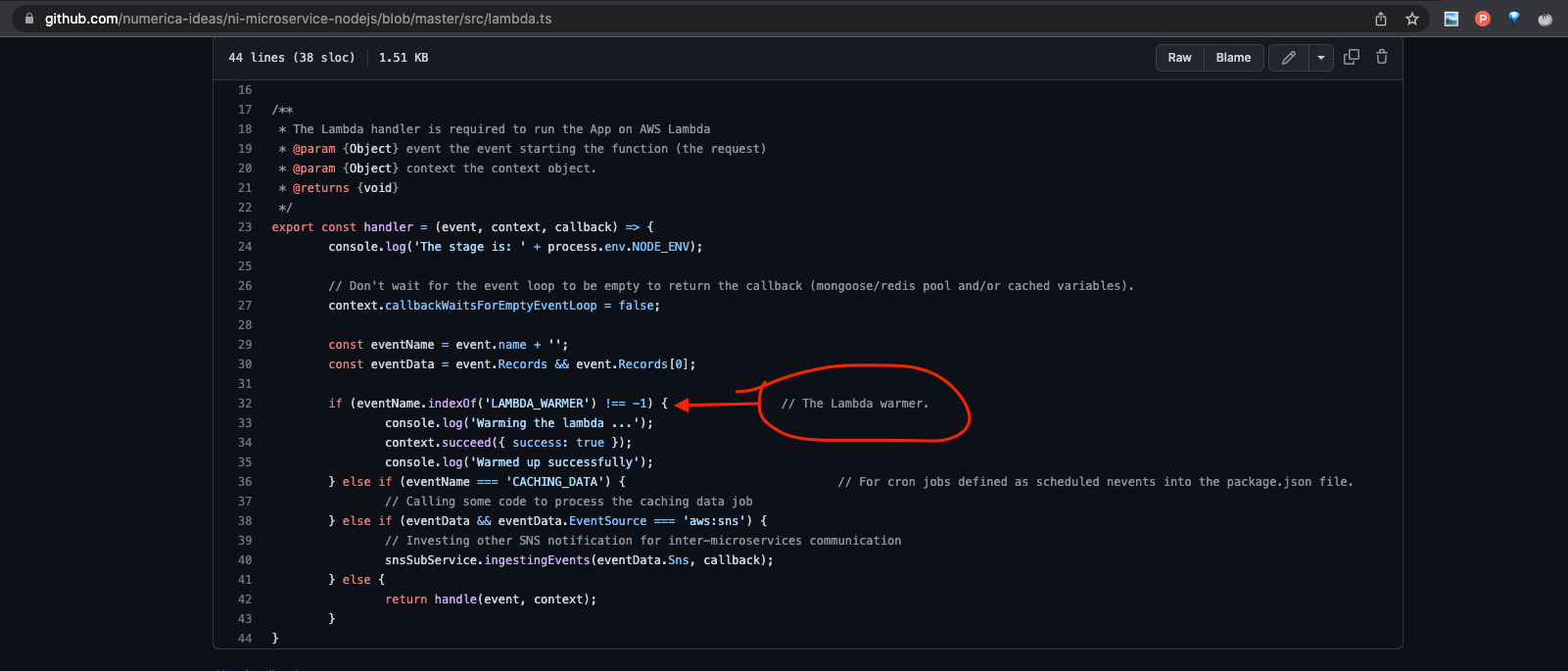Click 'The Lambda warmer.' comment text
The height and width of the screenshot is (671, 1568).
[854, 404]
